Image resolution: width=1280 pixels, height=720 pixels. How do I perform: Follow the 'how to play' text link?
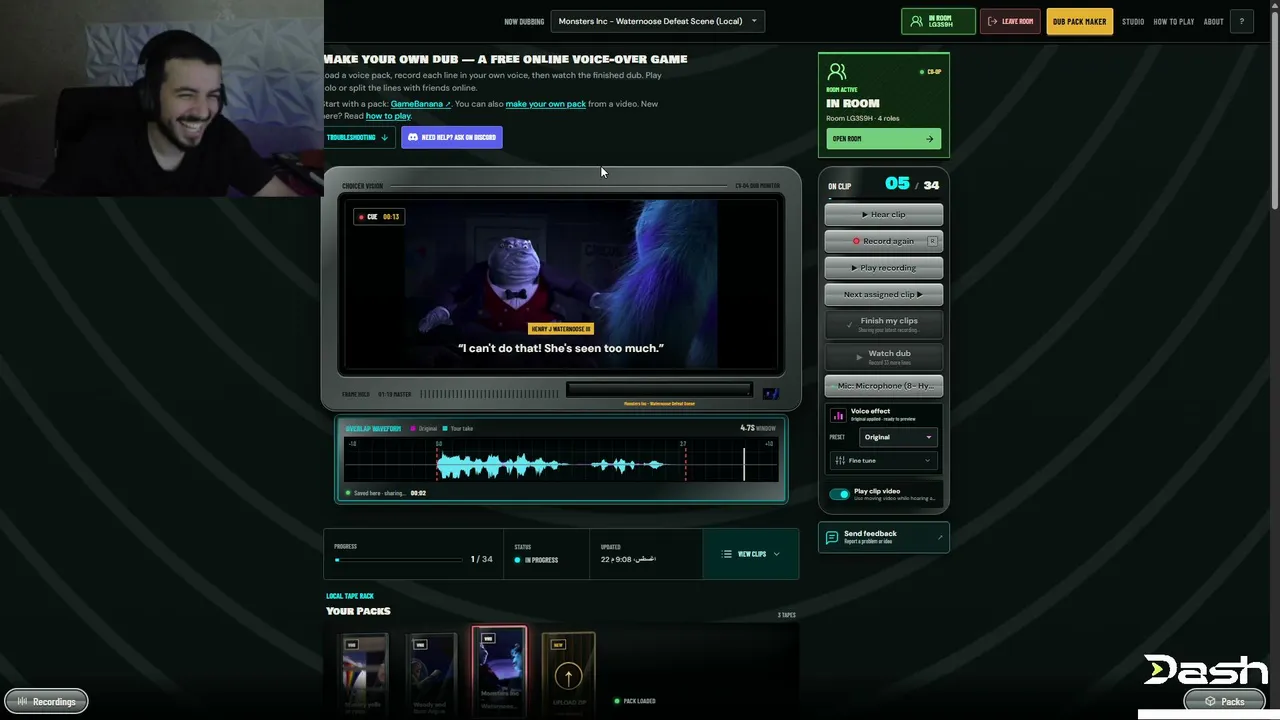(x=388, y=116)
